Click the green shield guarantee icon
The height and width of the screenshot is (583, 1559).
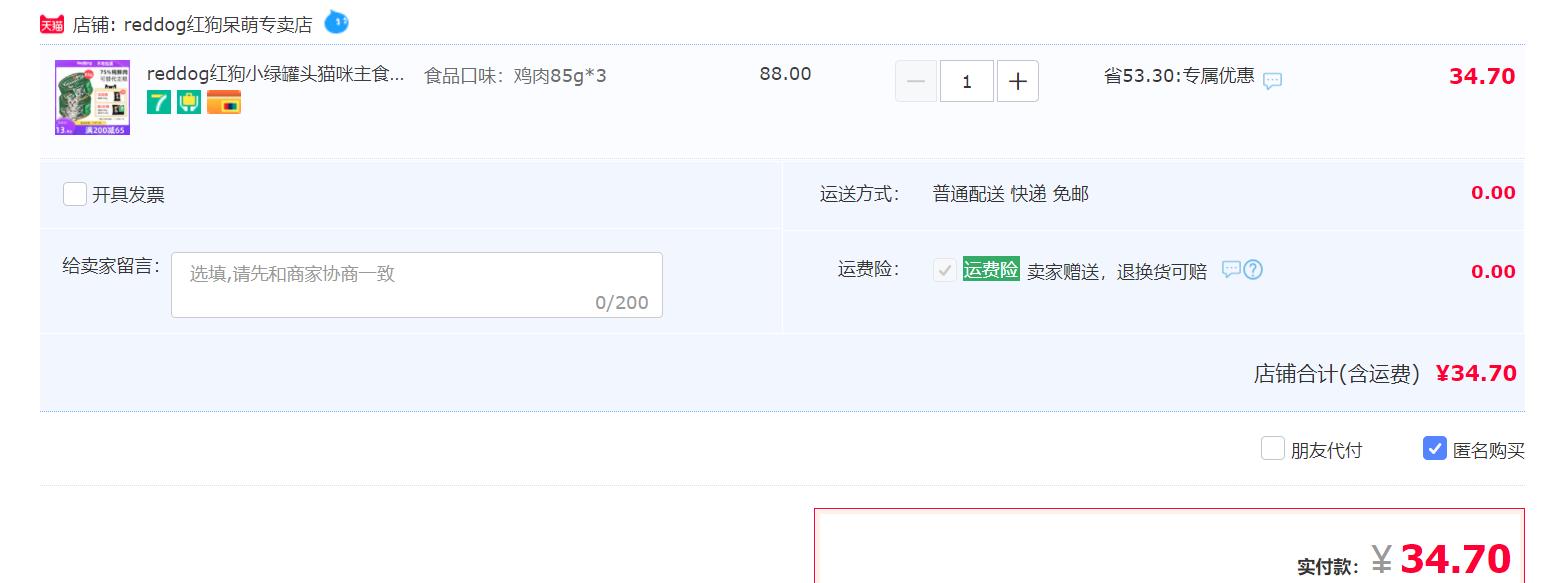point(189,102)
